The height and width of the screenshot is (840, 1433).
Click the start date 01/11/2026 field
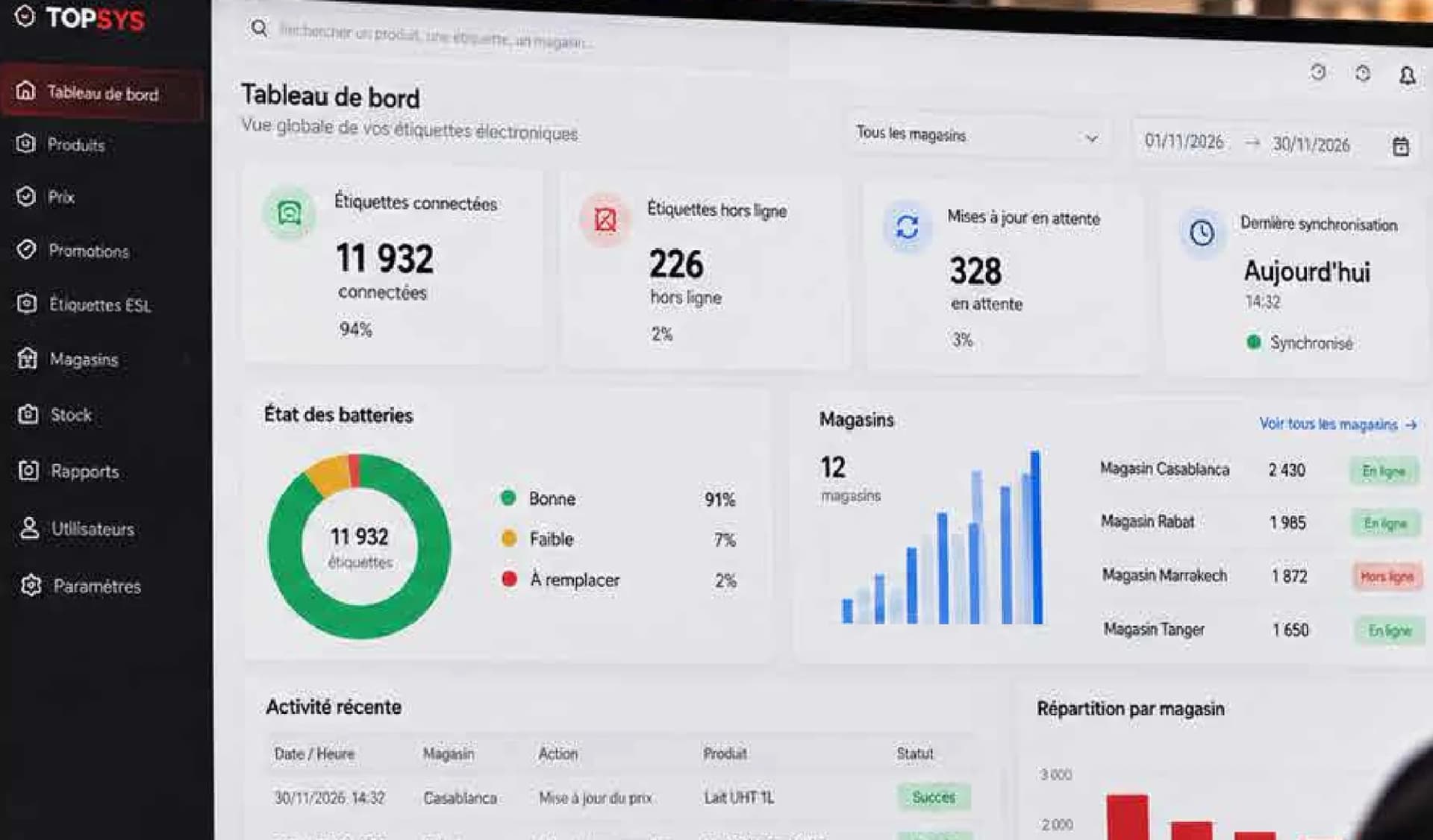[x=1184, y=142]
